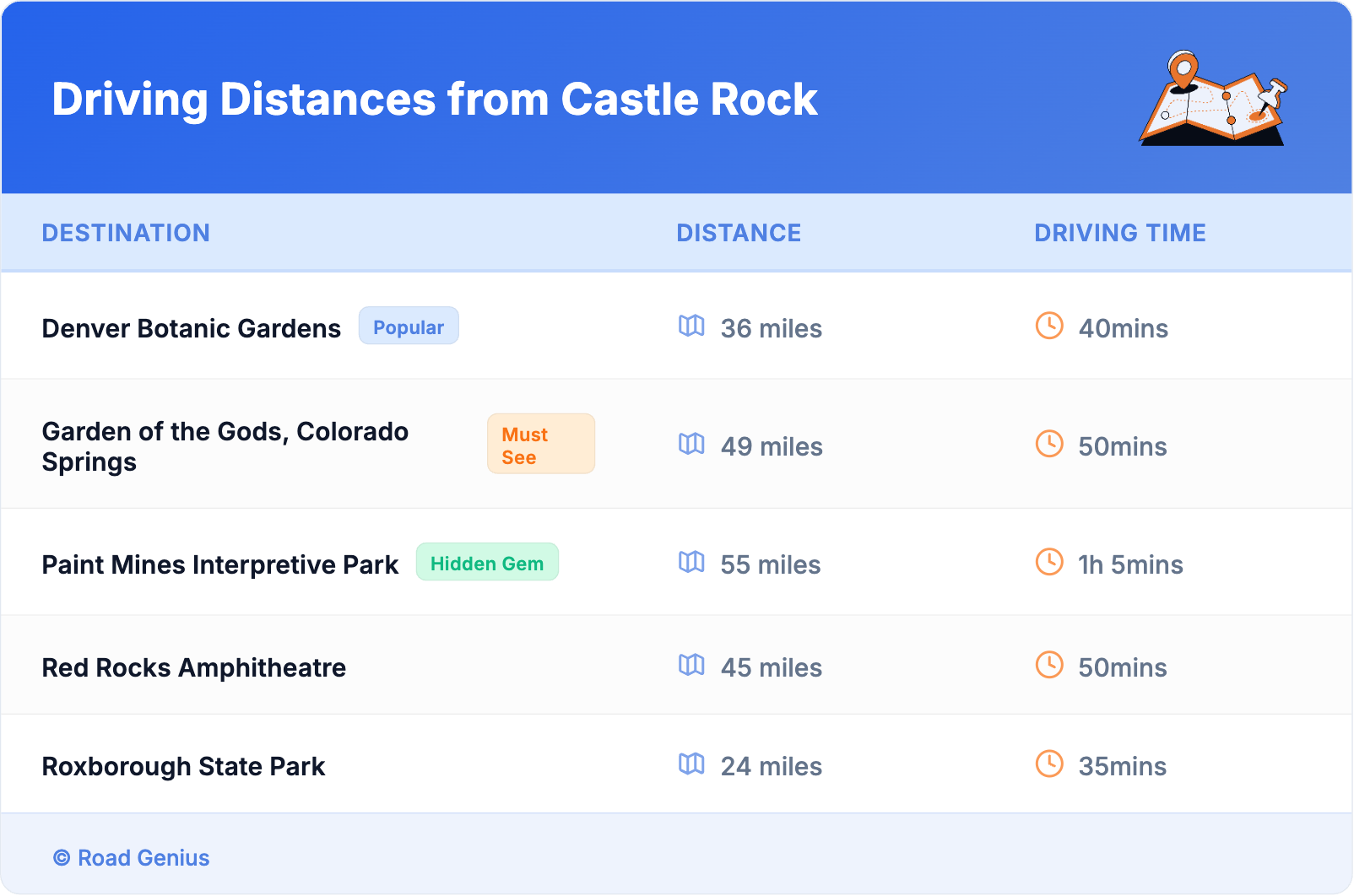Click the Driving Time column header
The width and height of the screenshot is (1354, 896).
pos(1120,233)
